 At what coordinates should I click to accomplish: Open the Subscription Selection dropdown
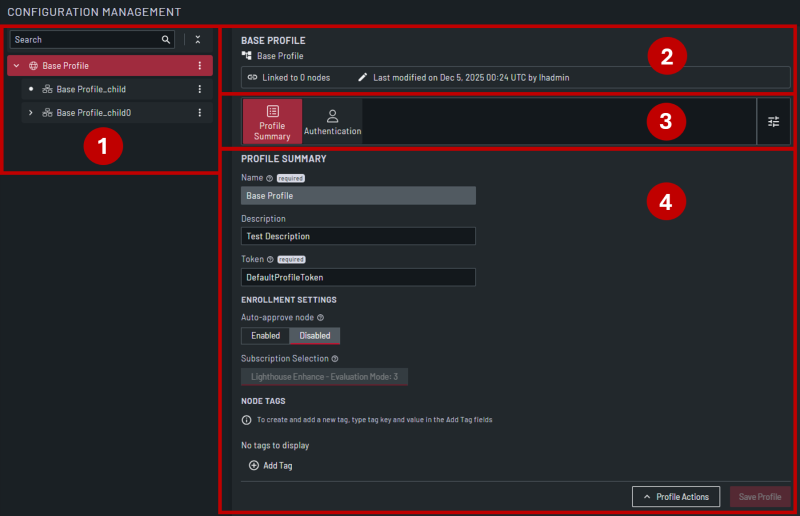pos(324,377)
